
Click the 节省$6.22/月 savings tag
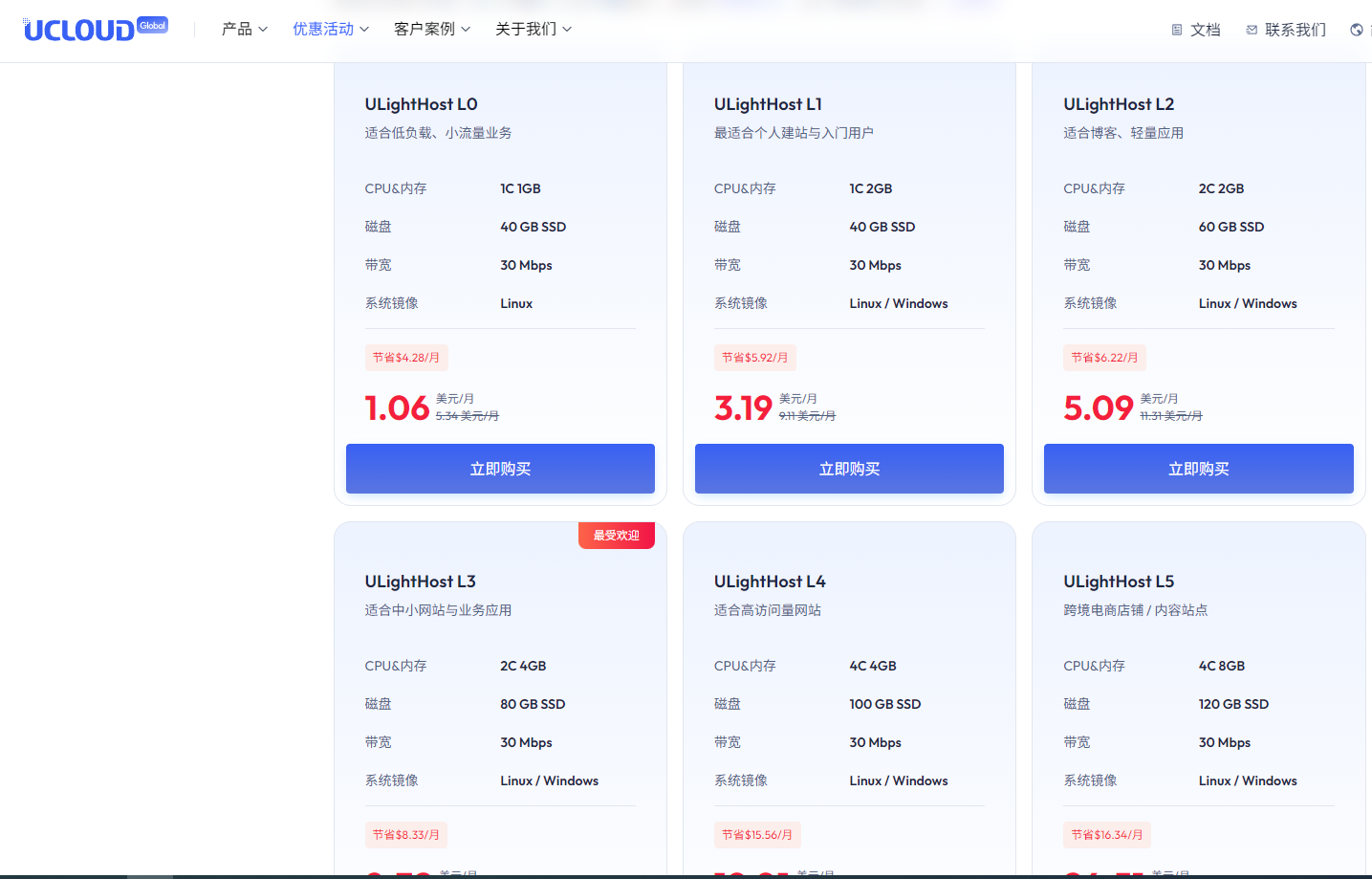[1104, 358]
